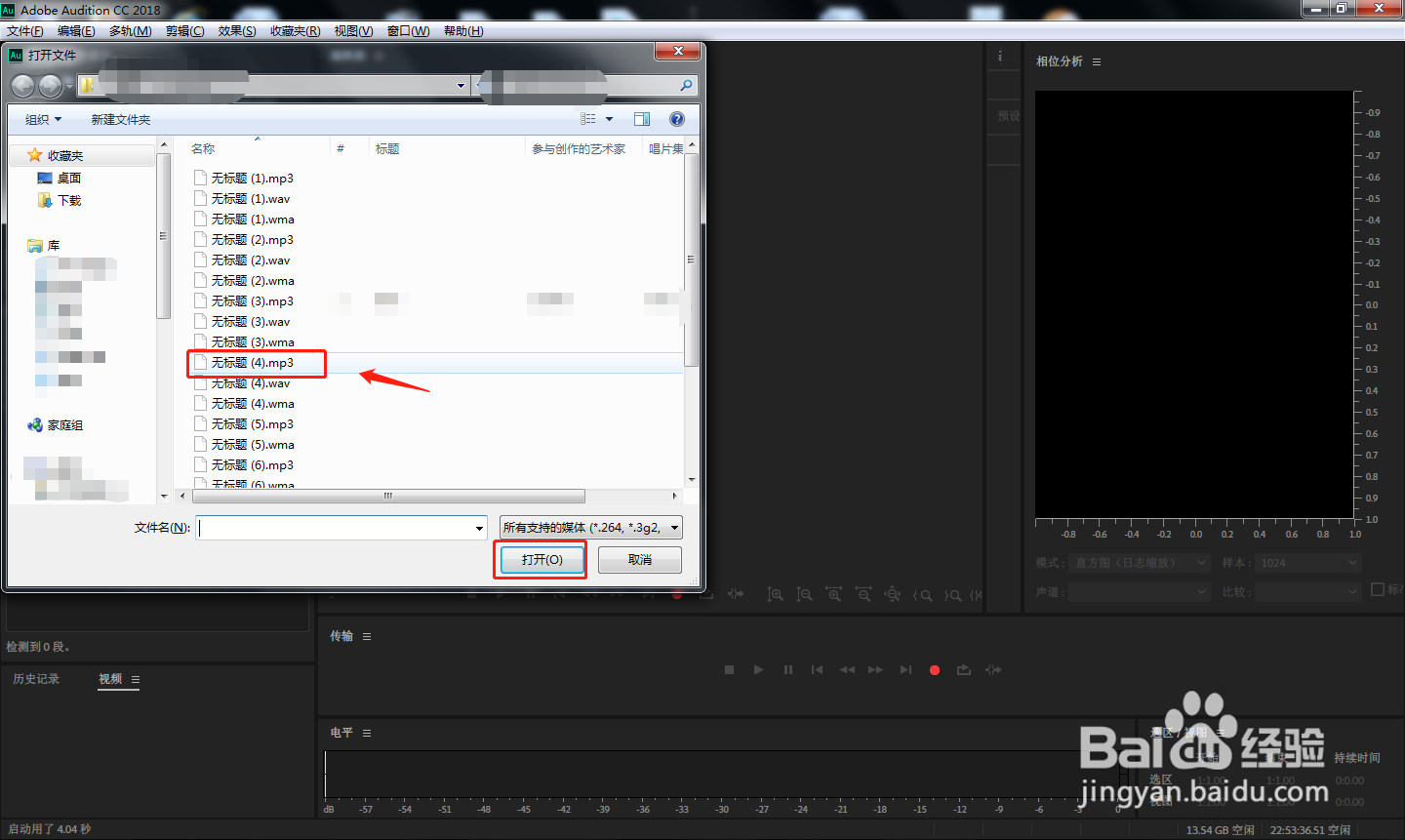1405x840 pixels.
Task: Expand the address bar path dropdown
Action: [461, 86]
